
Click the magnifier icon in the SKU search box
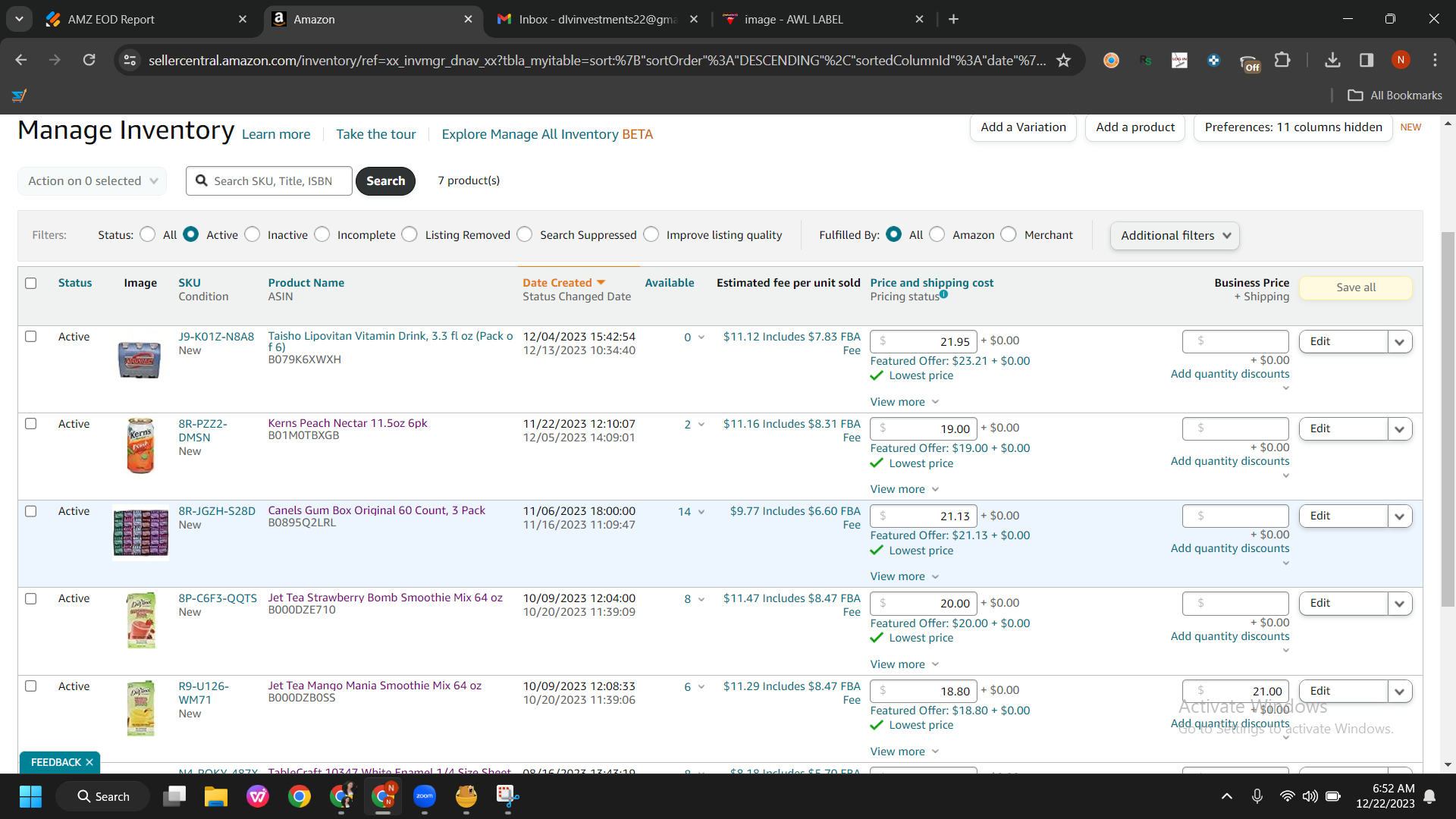point(201,180)
